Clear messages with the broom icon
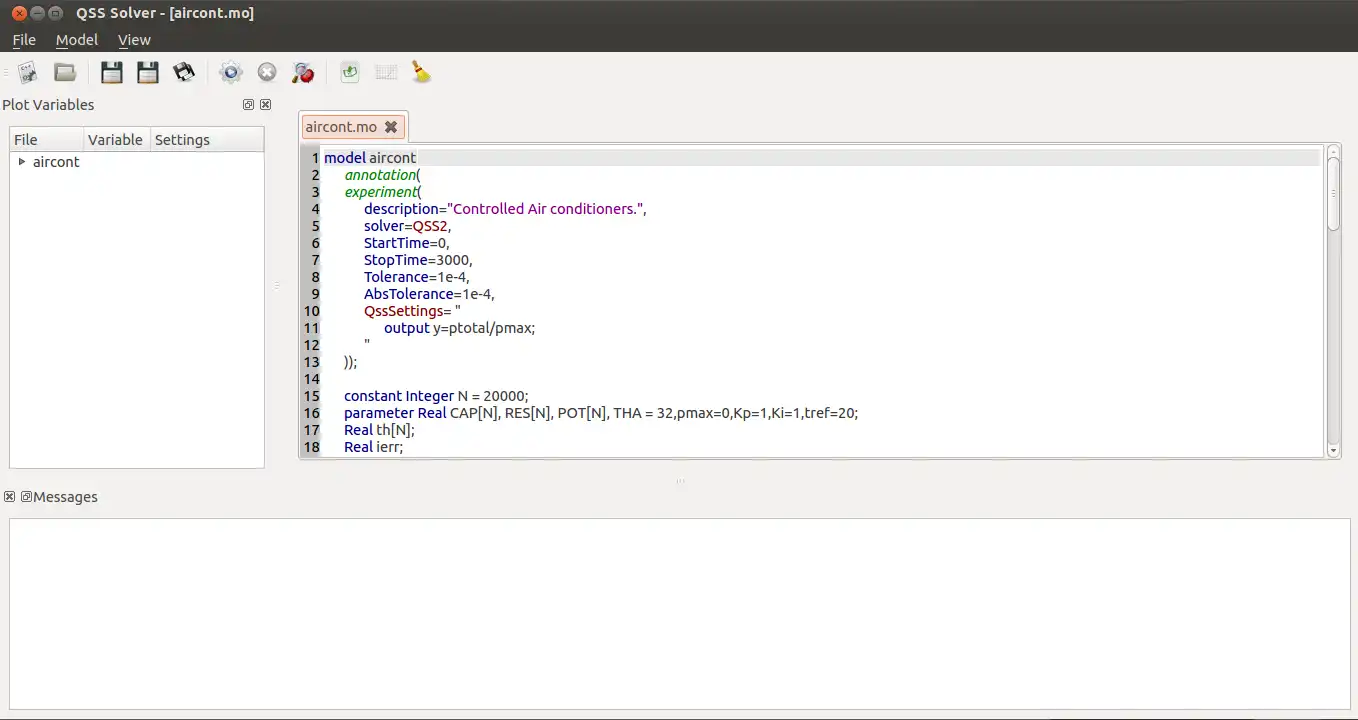1358x720 pixels. [422, 72]
